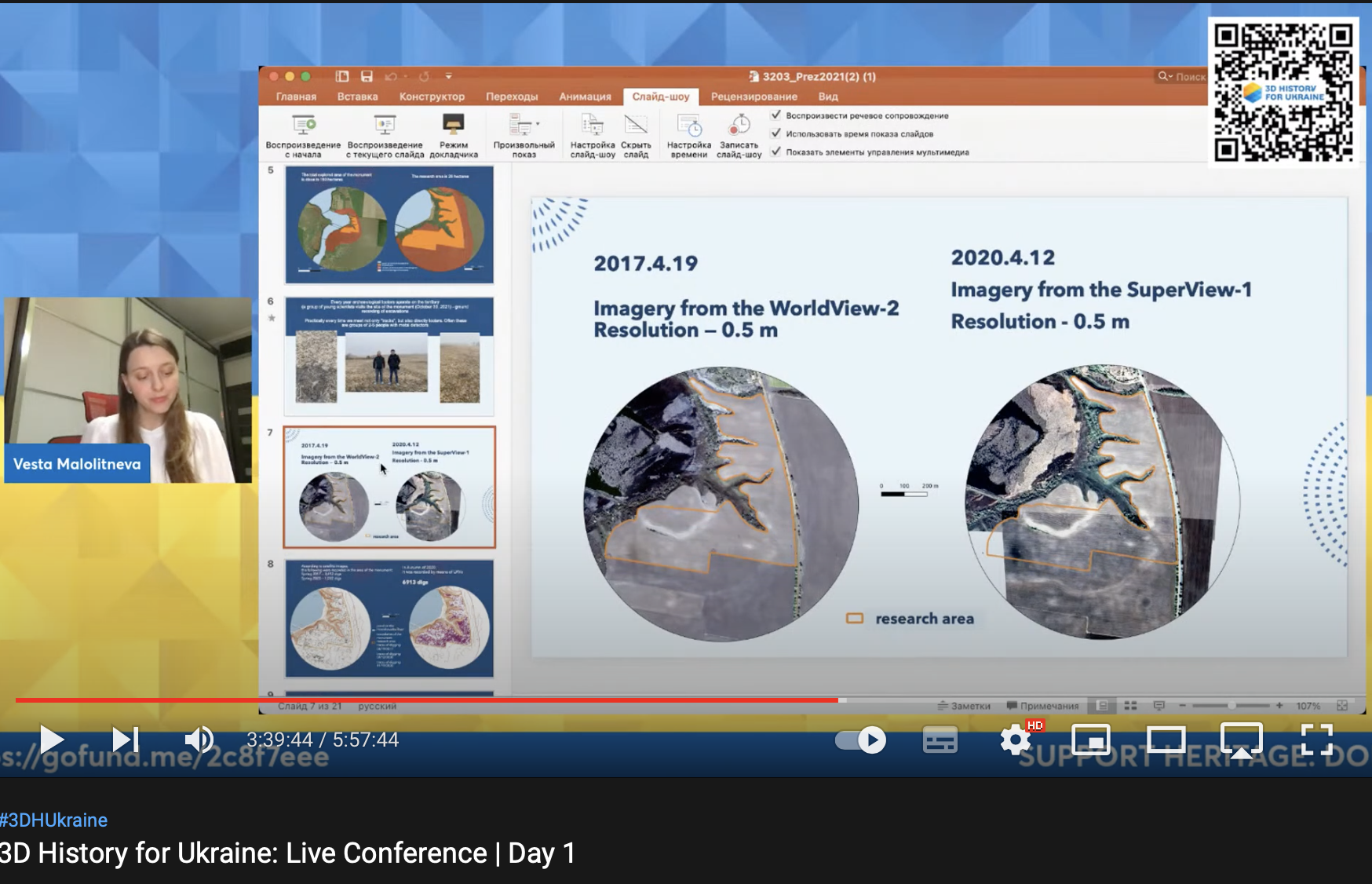Viewport: 1372px width, 884px height.
Task: Click Hide slide (Скрыть слайд) icon
Action: [x=636, y=136]
